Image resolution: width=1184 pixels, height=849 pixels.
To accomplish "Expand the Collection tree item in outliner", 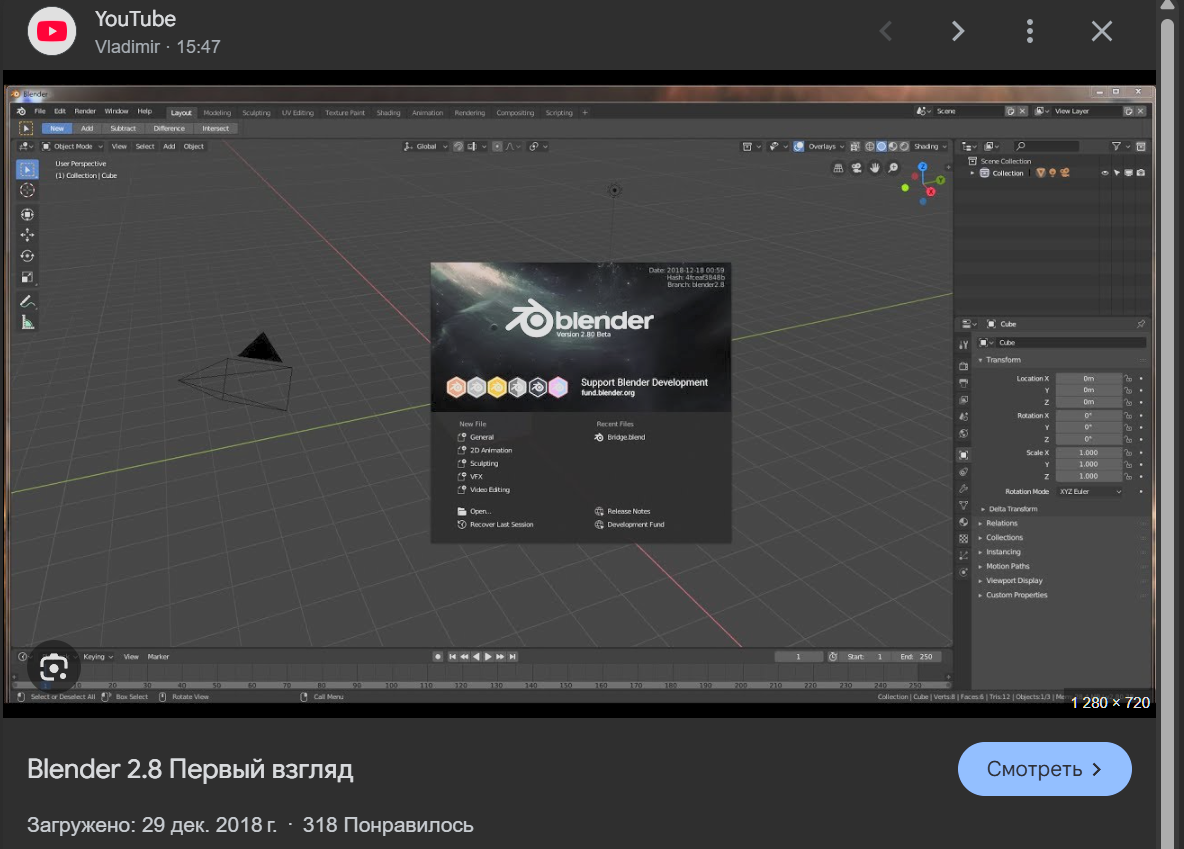I will [x=973, y=173].
